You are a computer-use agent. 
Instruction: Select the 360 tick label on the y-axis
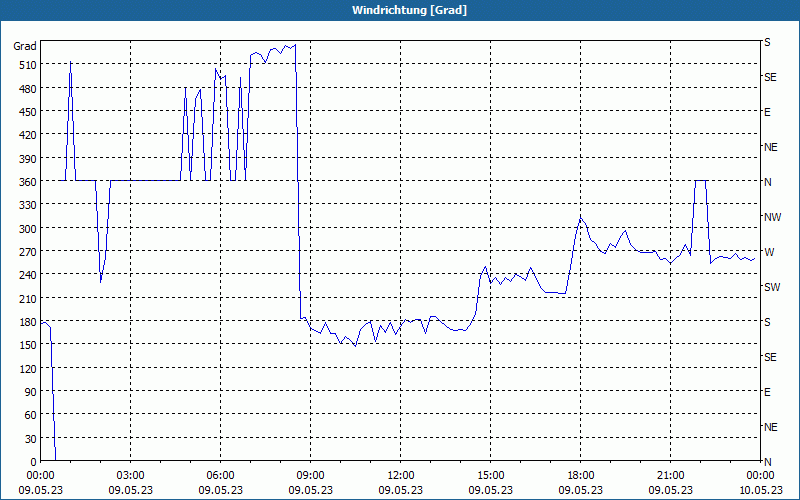(28, 182)
